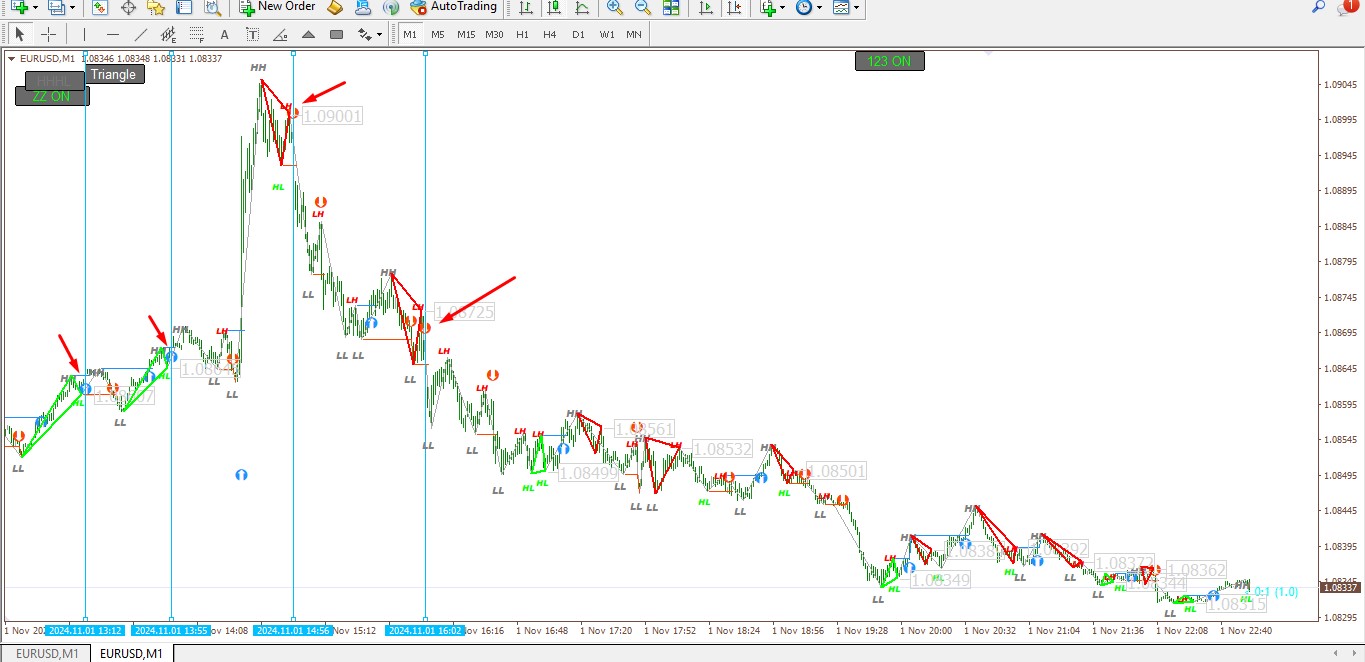The image size is (1365, 662).
Task: Click the 2024.11.01 13:55 time marker
Action: (172, 631)
